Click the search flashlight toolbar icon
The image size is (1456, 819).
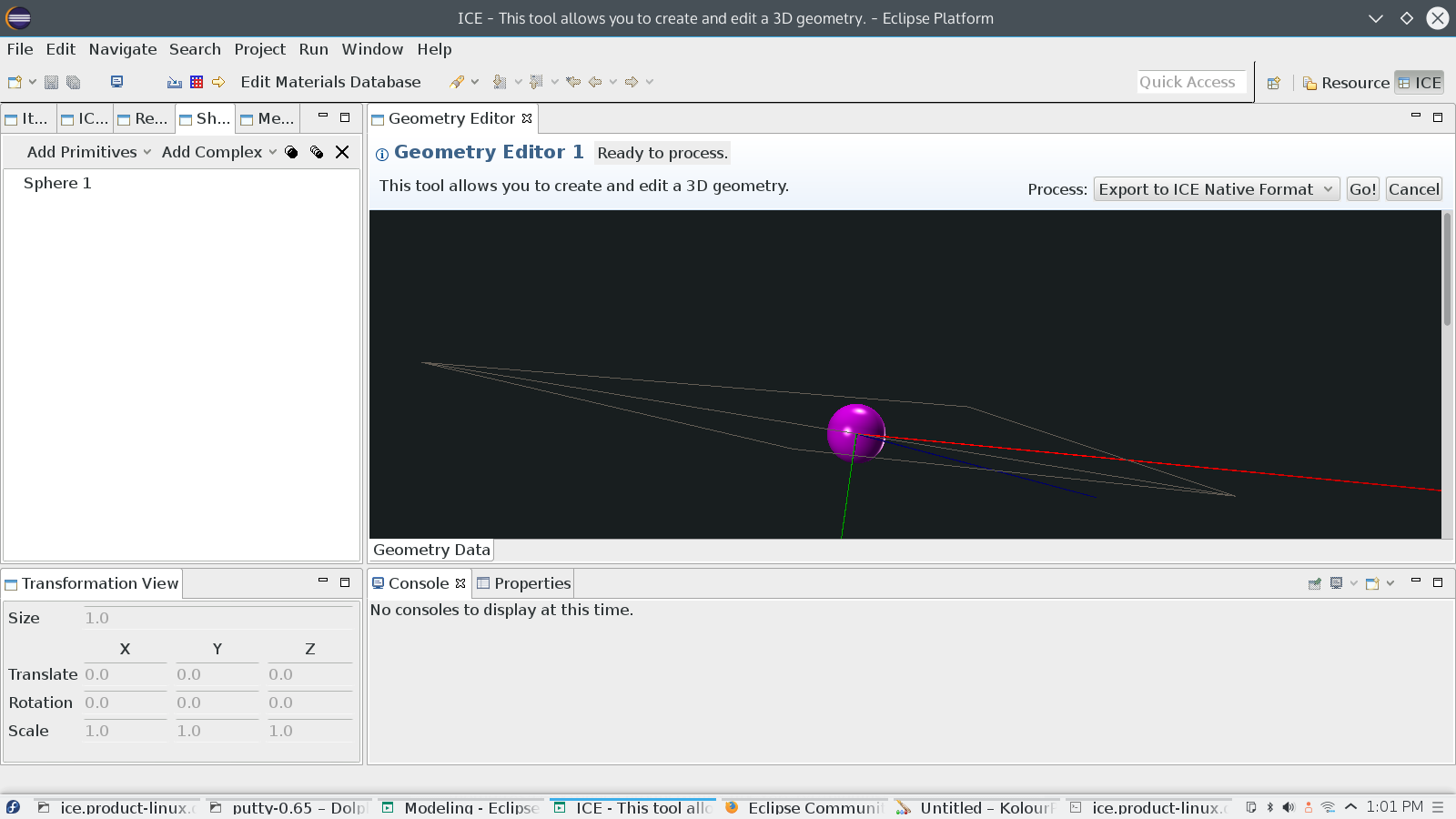(x=457, y=82)
